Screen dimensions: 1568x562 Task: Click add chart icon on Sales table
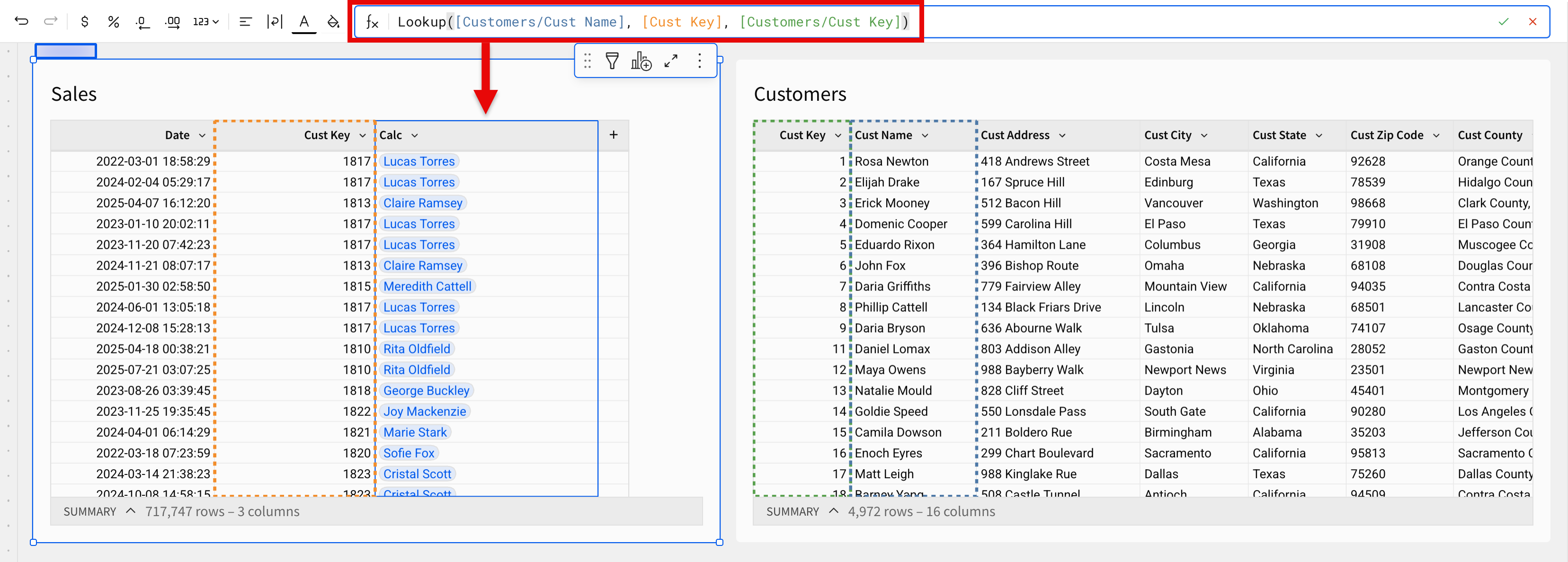[641, 61]
